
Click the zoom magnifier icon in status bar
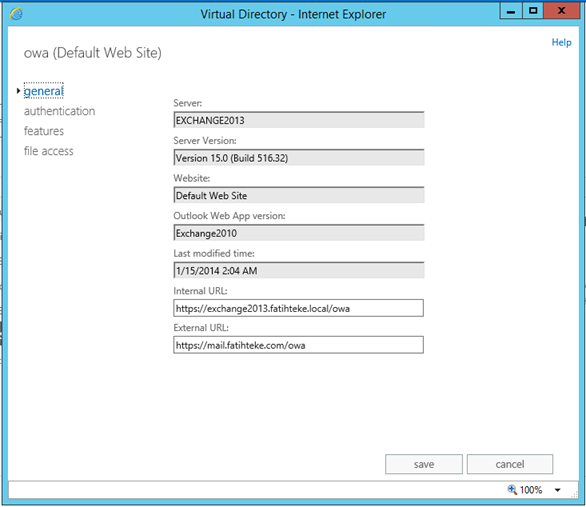pos(512,489)
